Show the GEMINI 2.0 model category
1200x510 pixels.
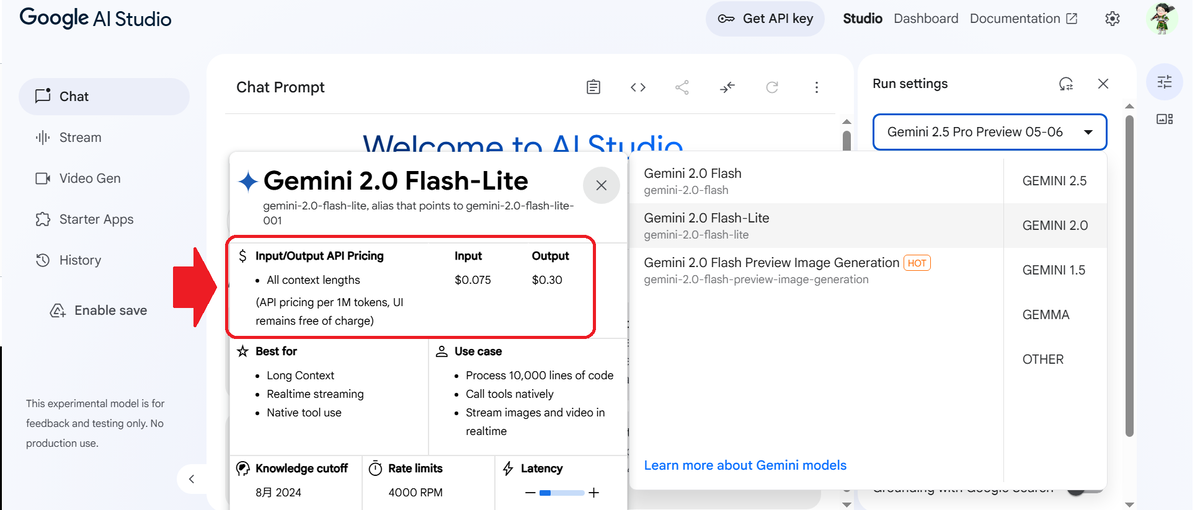1054,226
